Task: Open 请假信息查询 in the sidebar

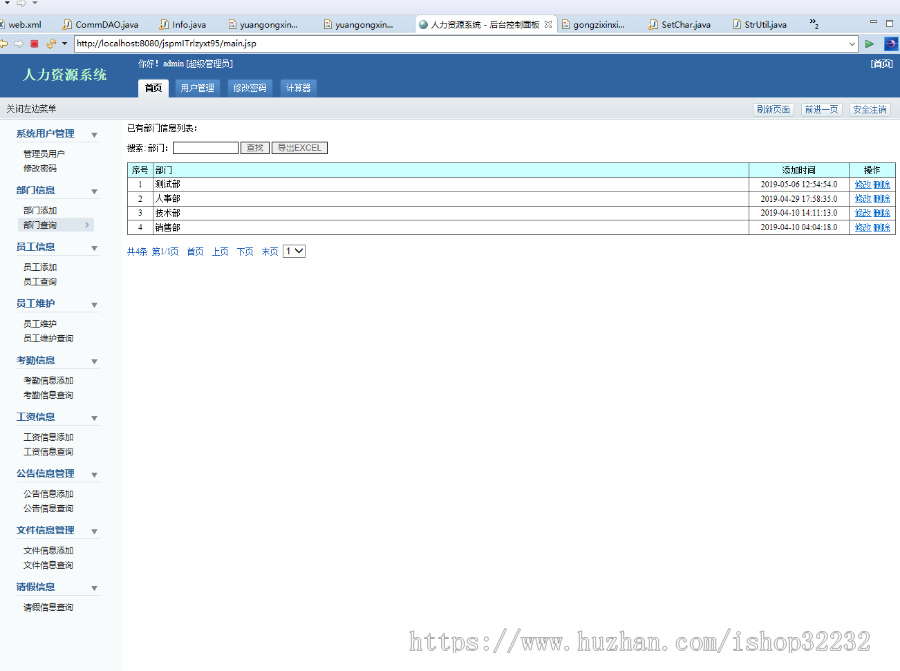Action: pos(48,607)
